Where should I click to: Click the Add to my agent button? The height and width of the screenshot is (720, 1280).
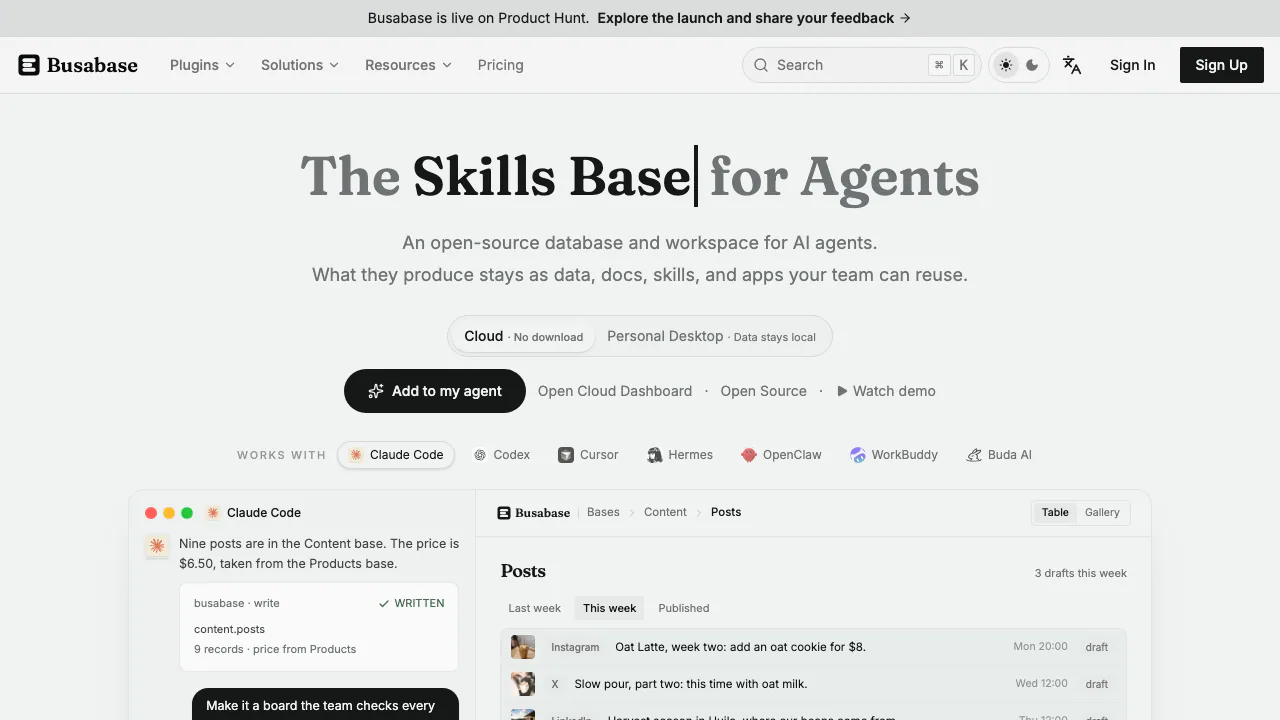pos(435,391)
